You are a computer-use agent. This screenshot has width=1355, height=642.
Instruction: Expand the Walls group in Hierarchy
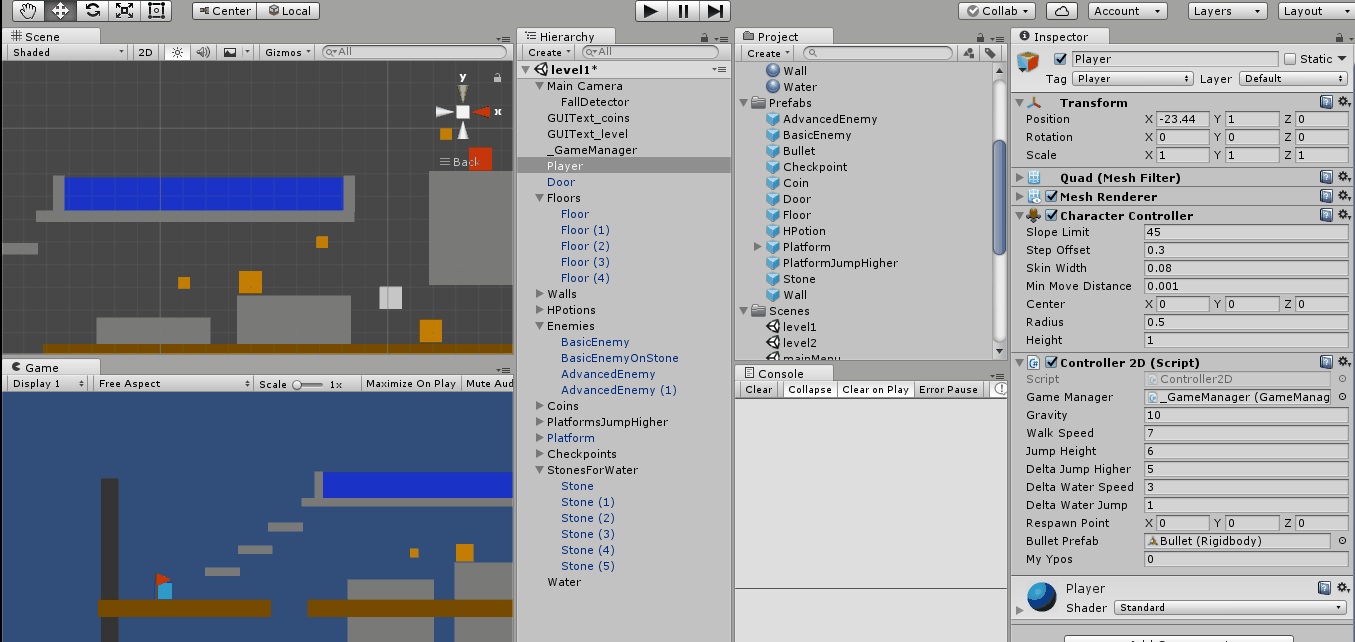(x=539, y=294)
